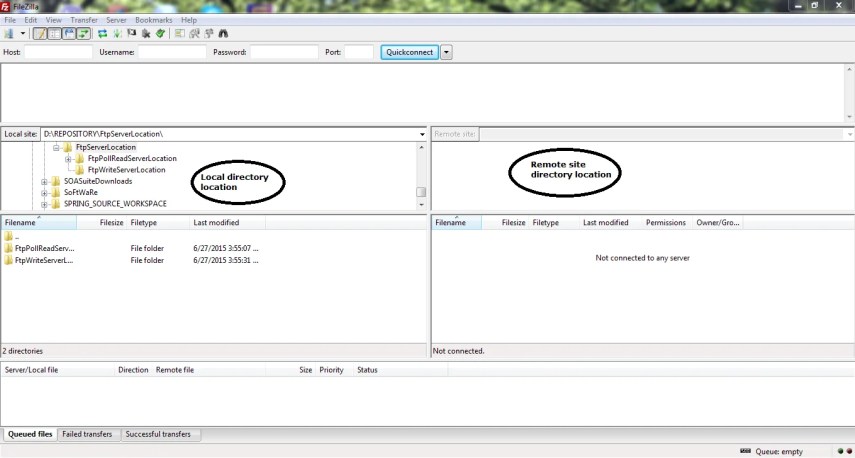Screen dimensions: 855x458
Task: Sort local files by Filetype column
Action: tap(158, 222)
